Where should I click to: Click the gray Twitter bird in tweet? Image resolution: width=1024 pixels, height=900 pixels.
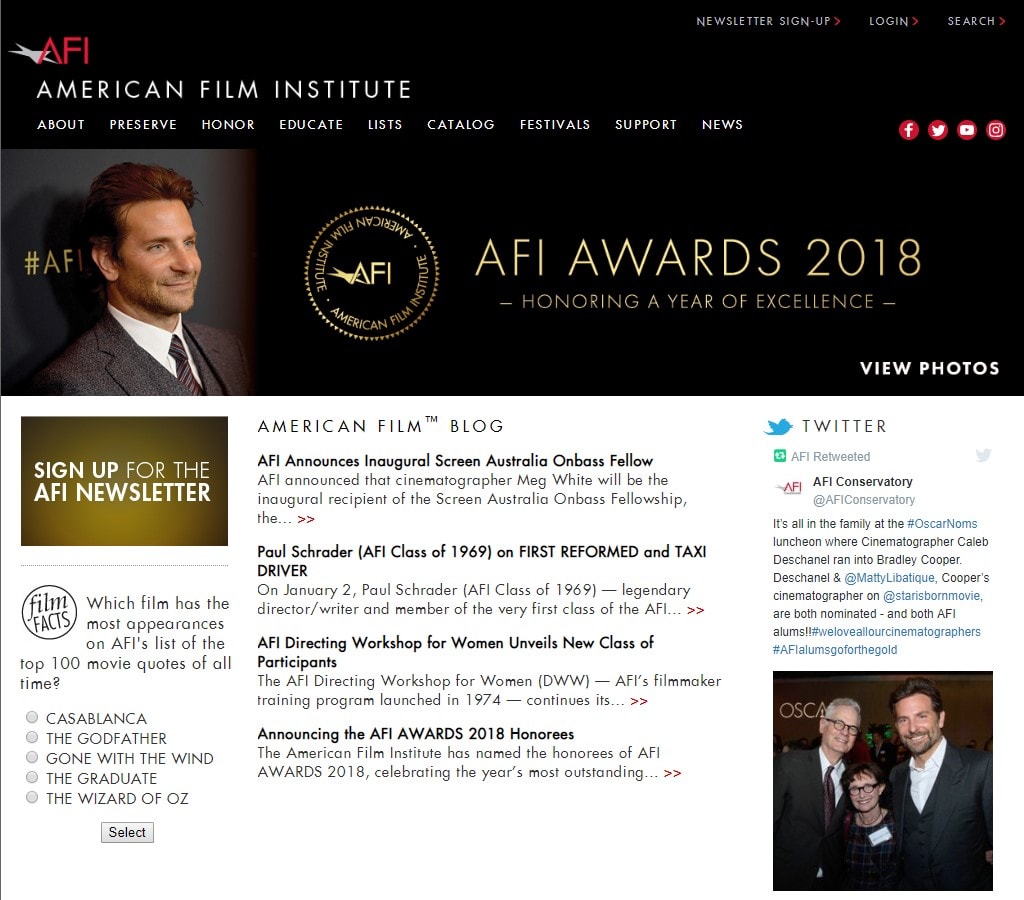click(x=983, y=455)
